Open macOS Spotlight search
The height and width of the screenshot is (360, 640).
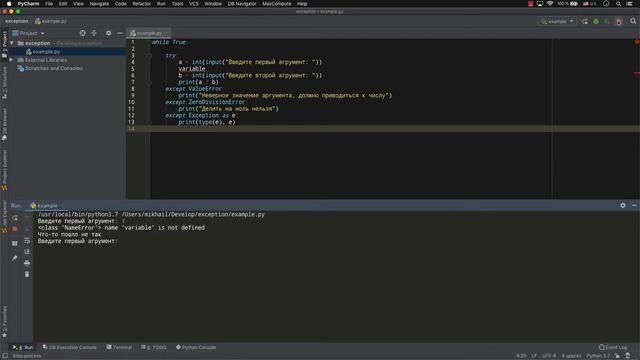[x=618, y=4]
